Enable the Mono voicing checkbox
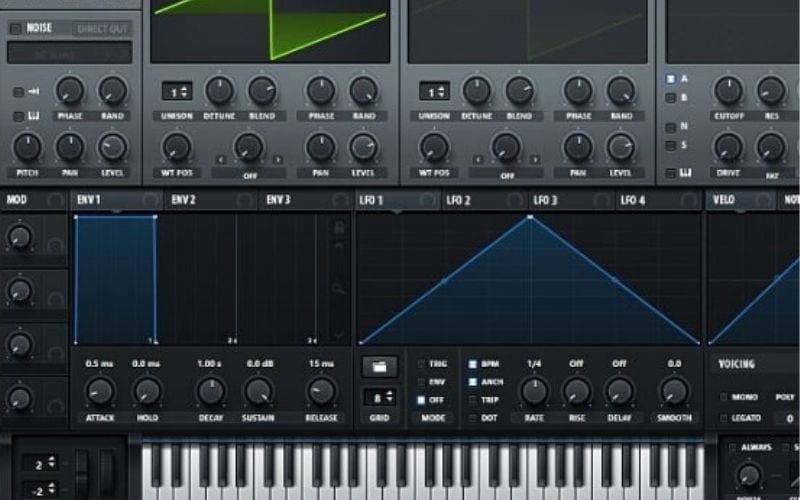The width and height of the screenshot is (800, 500). click(724, 397)
